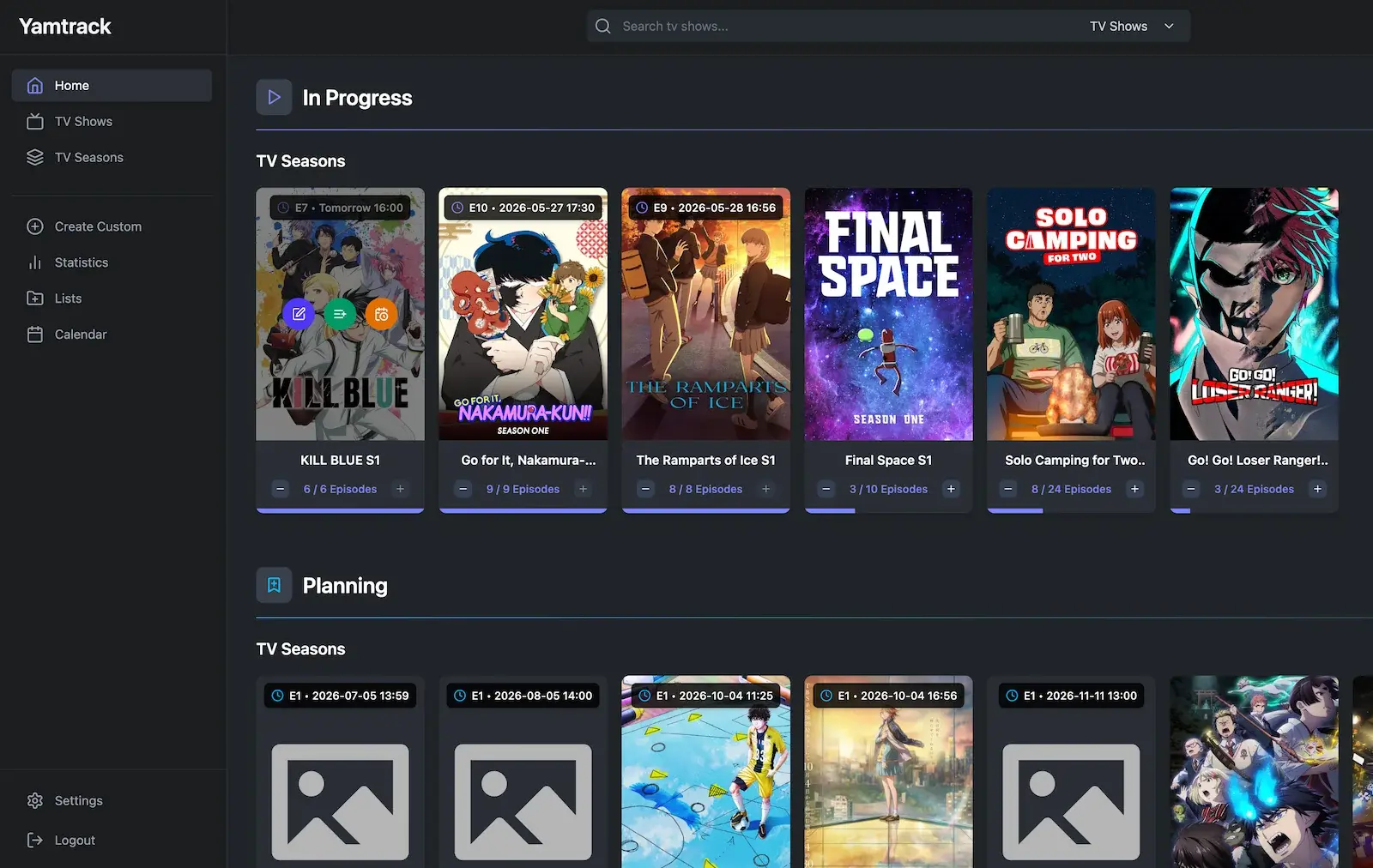The height and width of the screenshot is (868, 1373).
Task: Click the E9 2026-05-28 16:56 badge
Action: (706, 208)
